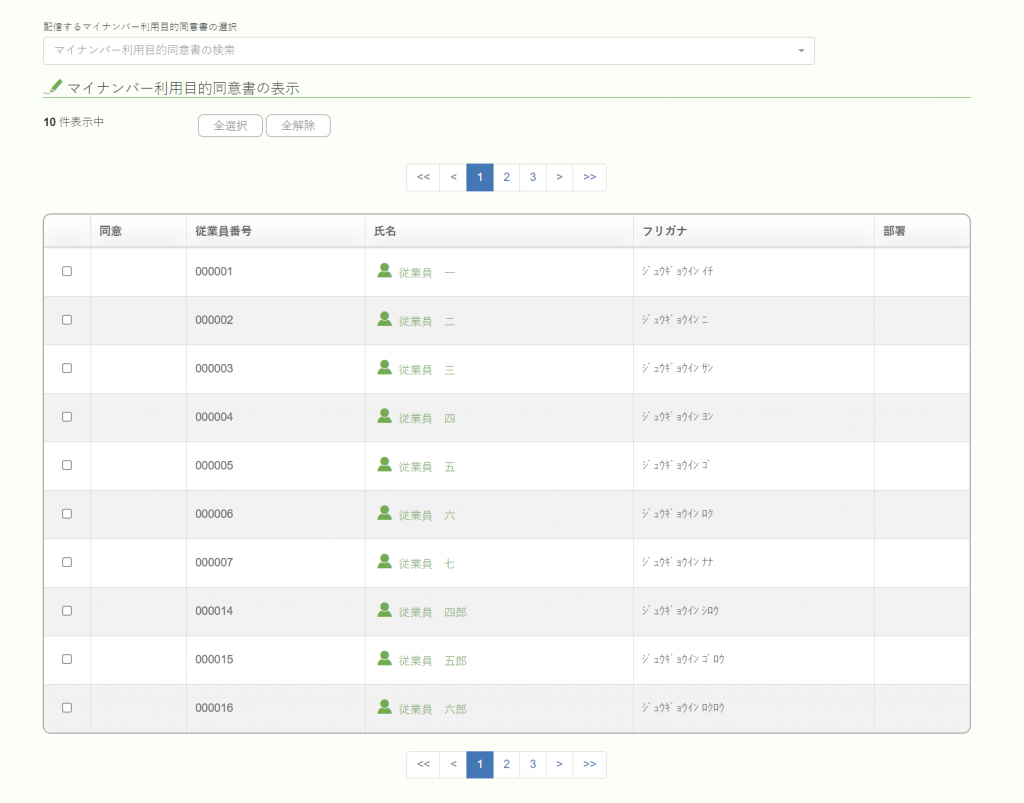This screenshot has height=803, width=1024.
Task: Click the person icon beside 従業員 四郎
Action: pos(385,610)
